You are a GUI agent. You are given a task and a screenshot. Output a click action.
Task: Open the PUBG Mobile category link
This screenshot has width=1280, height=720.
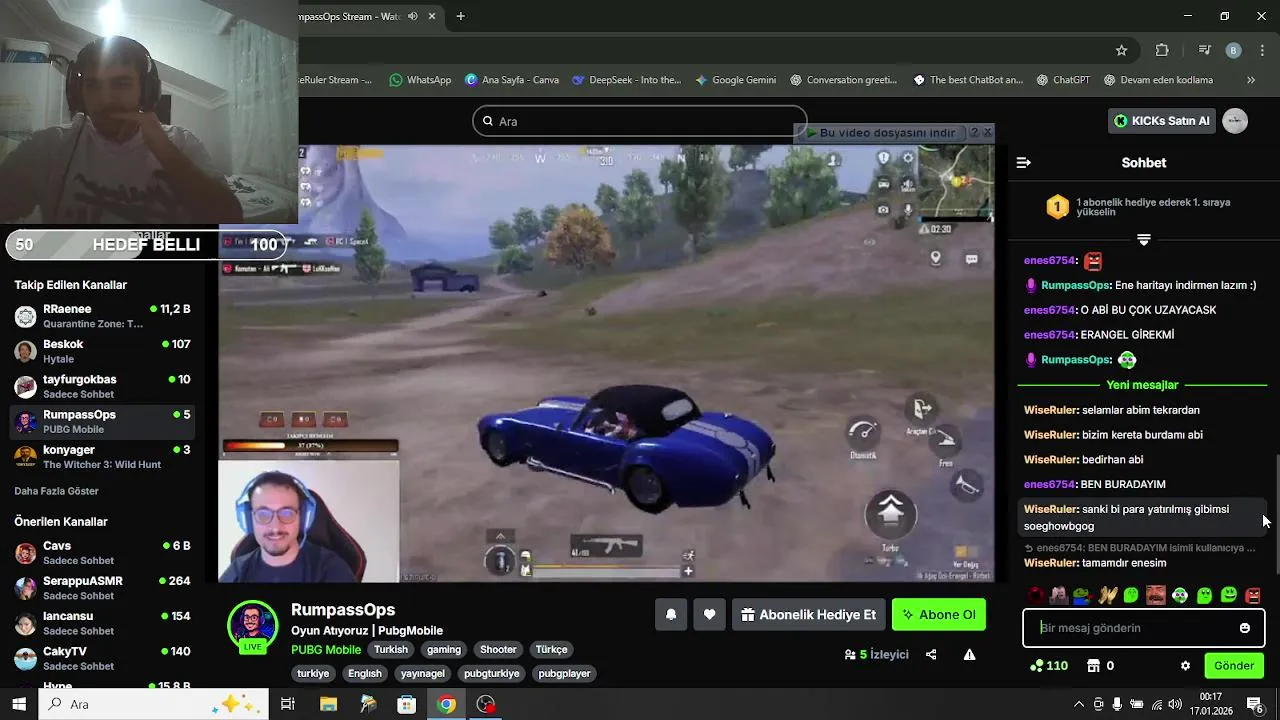326,649
